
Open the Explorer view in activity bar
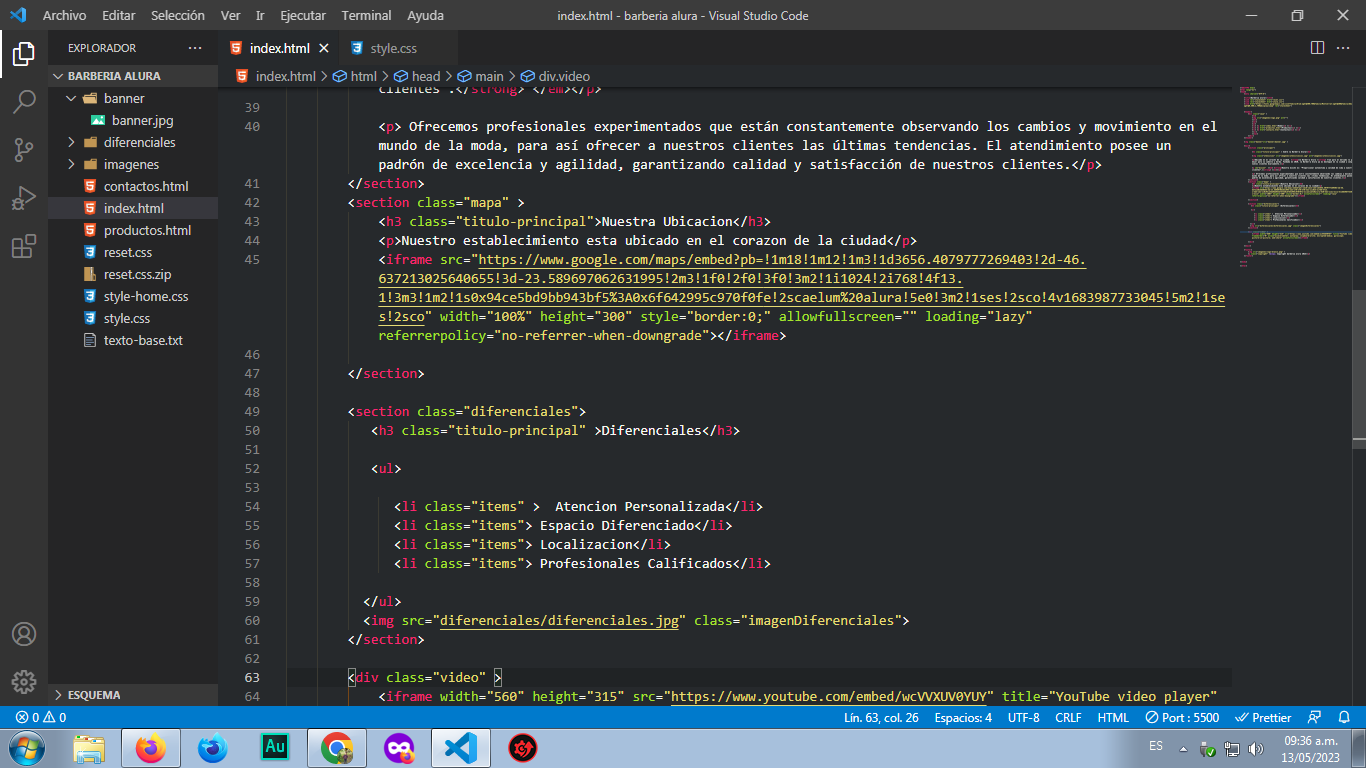[24, 54]
